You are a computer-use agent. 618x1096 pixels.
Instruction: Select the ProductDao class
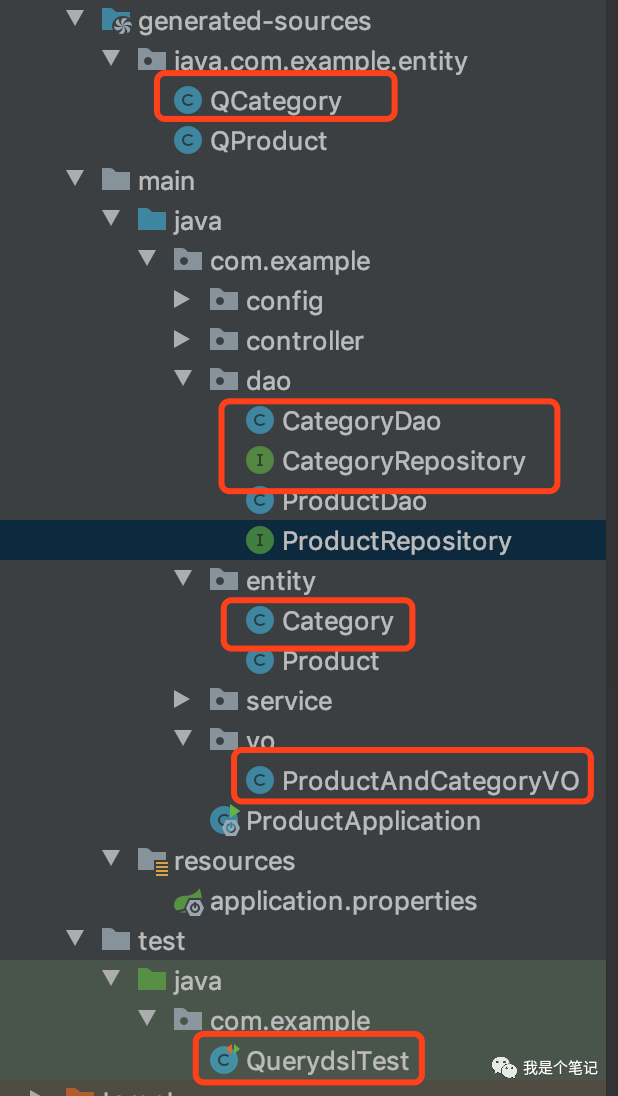coord(354,501)
